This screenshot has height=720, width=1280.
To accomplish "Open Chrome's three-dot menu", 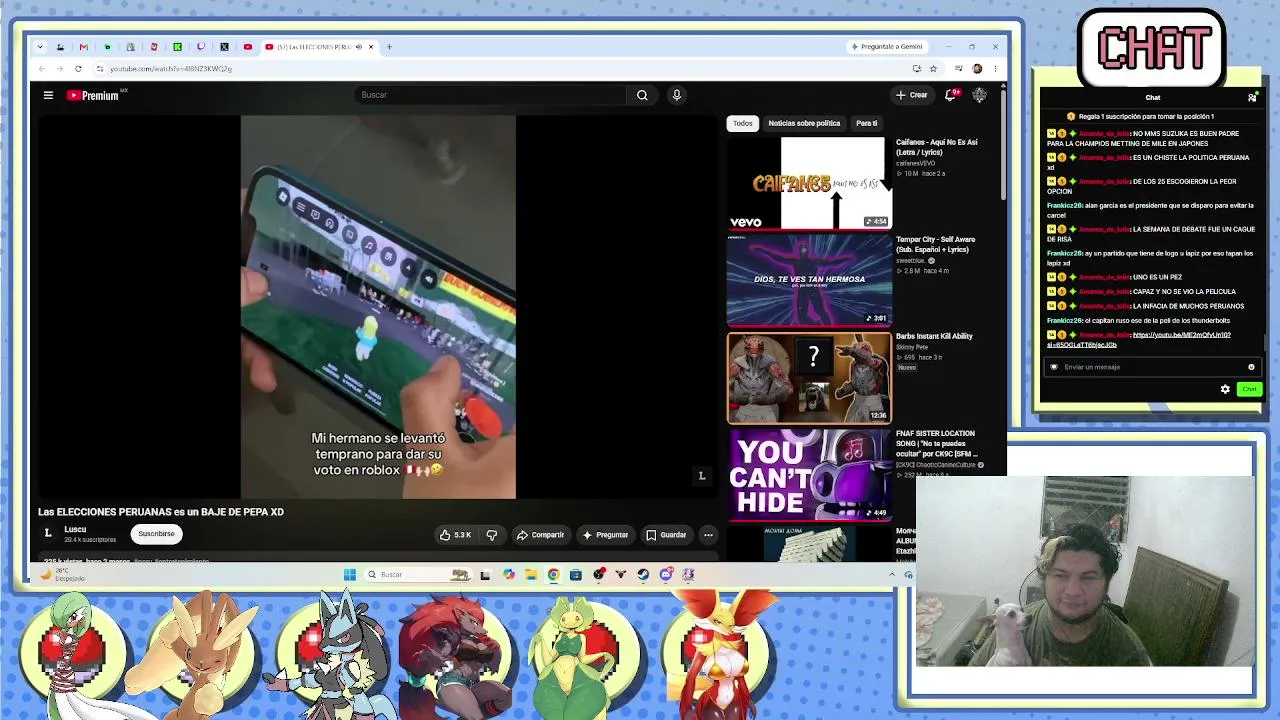I will tap(995, 68).
